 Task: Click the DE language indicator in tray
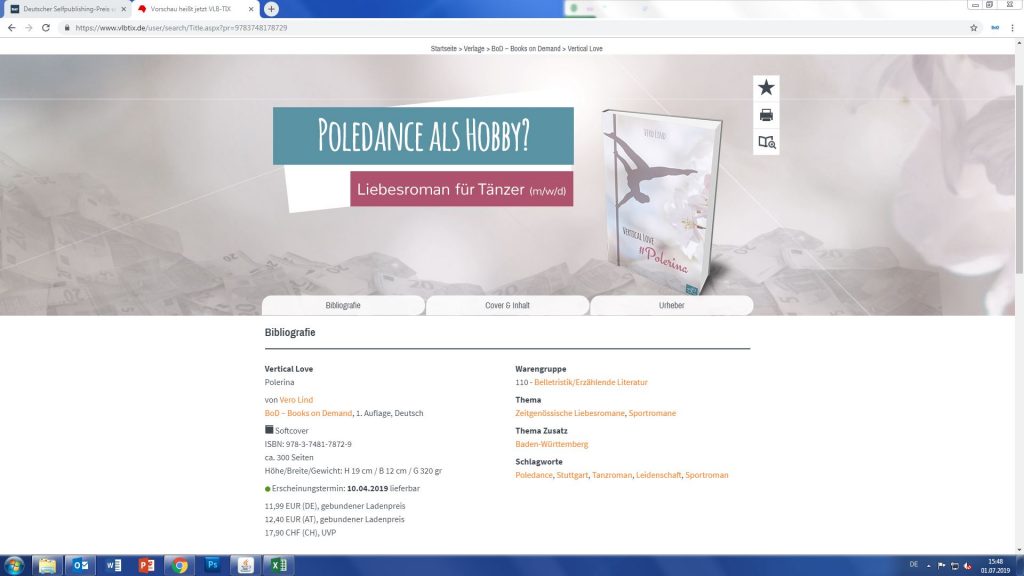(914, 564)
